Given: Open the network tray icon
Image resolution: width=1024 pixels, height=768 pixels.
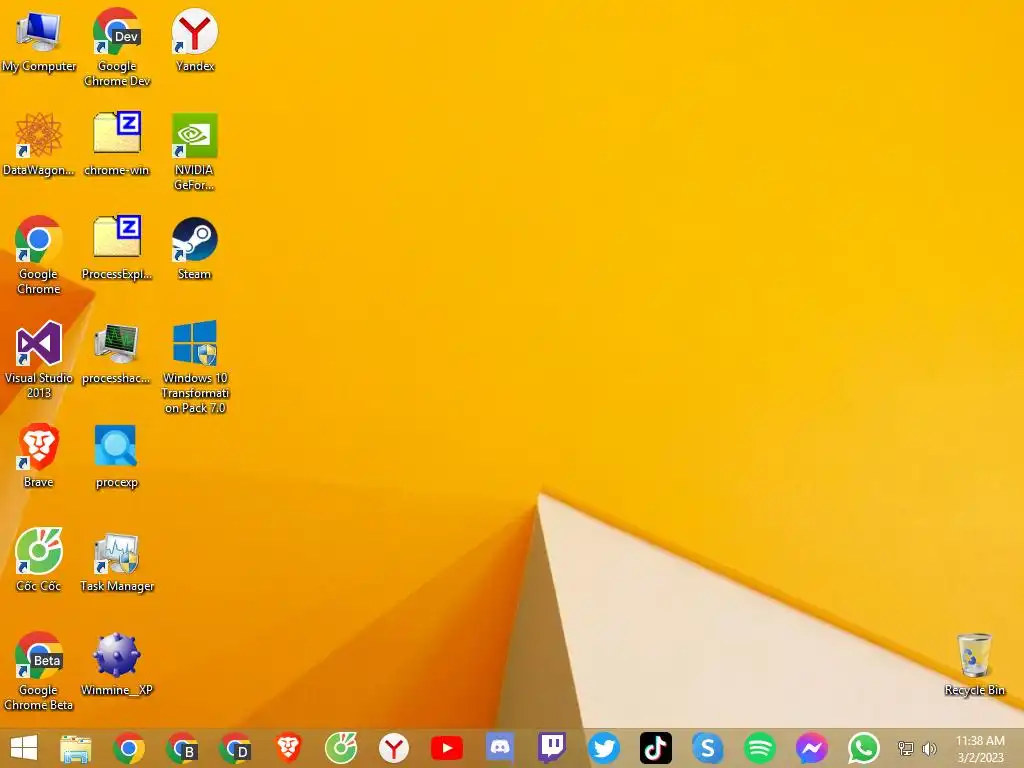Looking at the screenshot, I should [906, 749].
